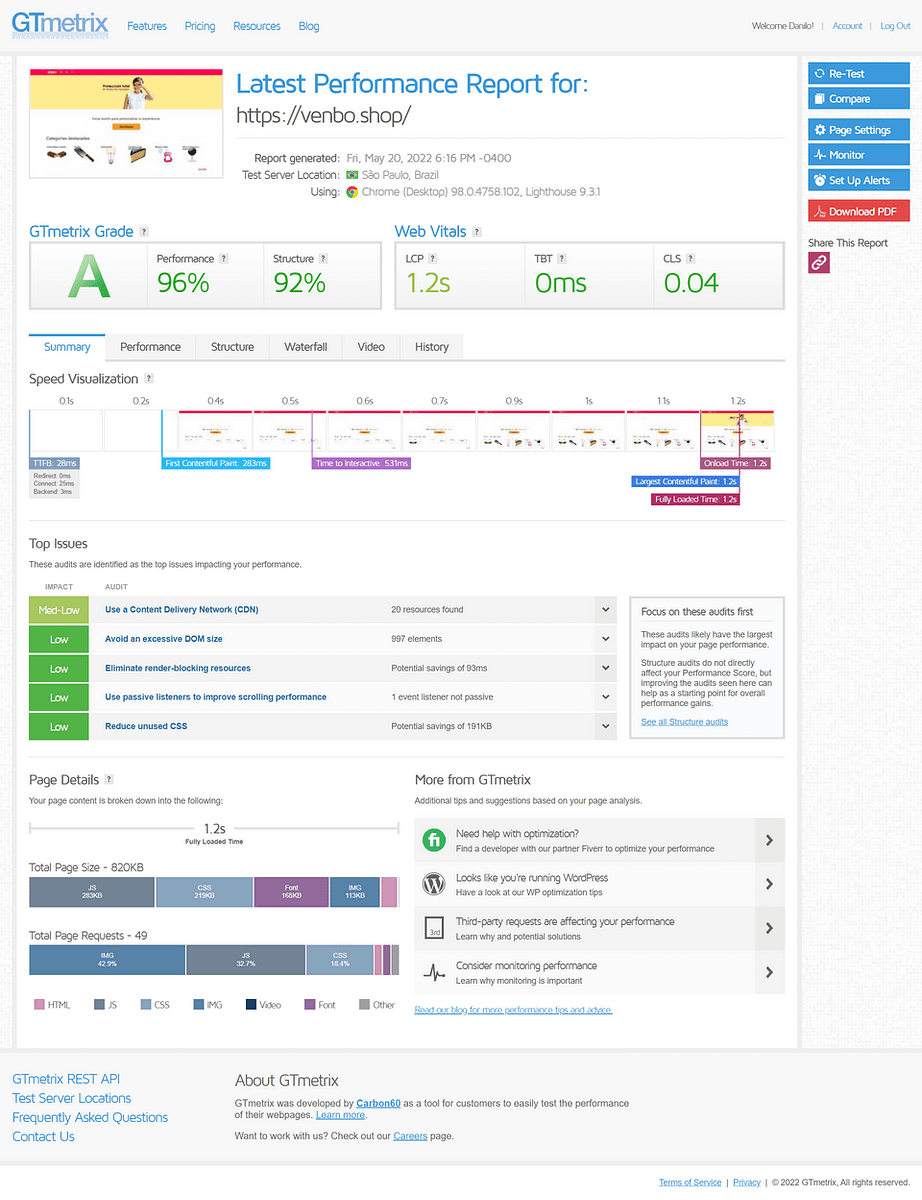This screenshot has height=1200, width=922.
Task: Click Avoid an excessive DOM size link
Action: coord(164,638)
